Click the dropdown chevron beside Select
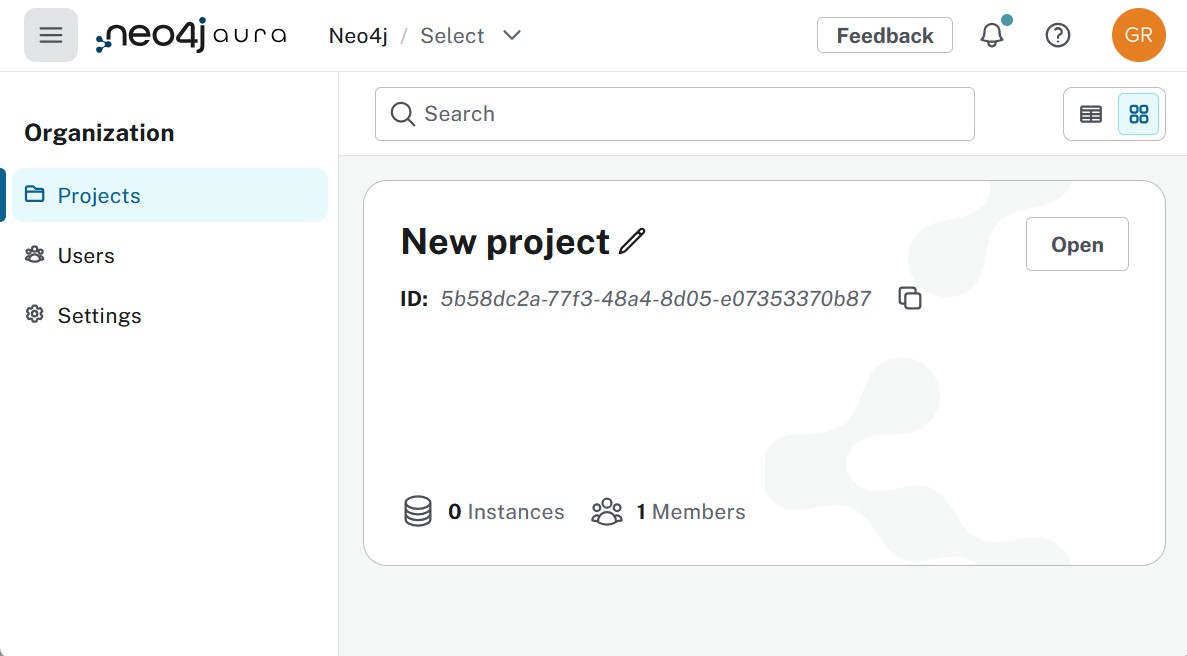This screenshot has height=656, width=1187. (x=512, y=36)
